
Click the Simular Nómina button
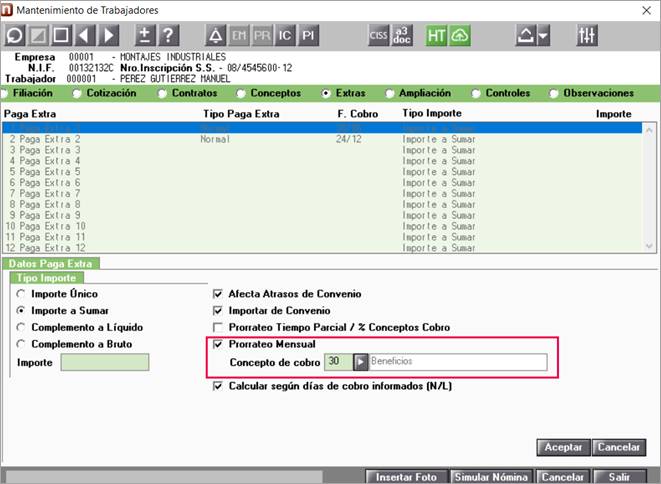(492, 477)
